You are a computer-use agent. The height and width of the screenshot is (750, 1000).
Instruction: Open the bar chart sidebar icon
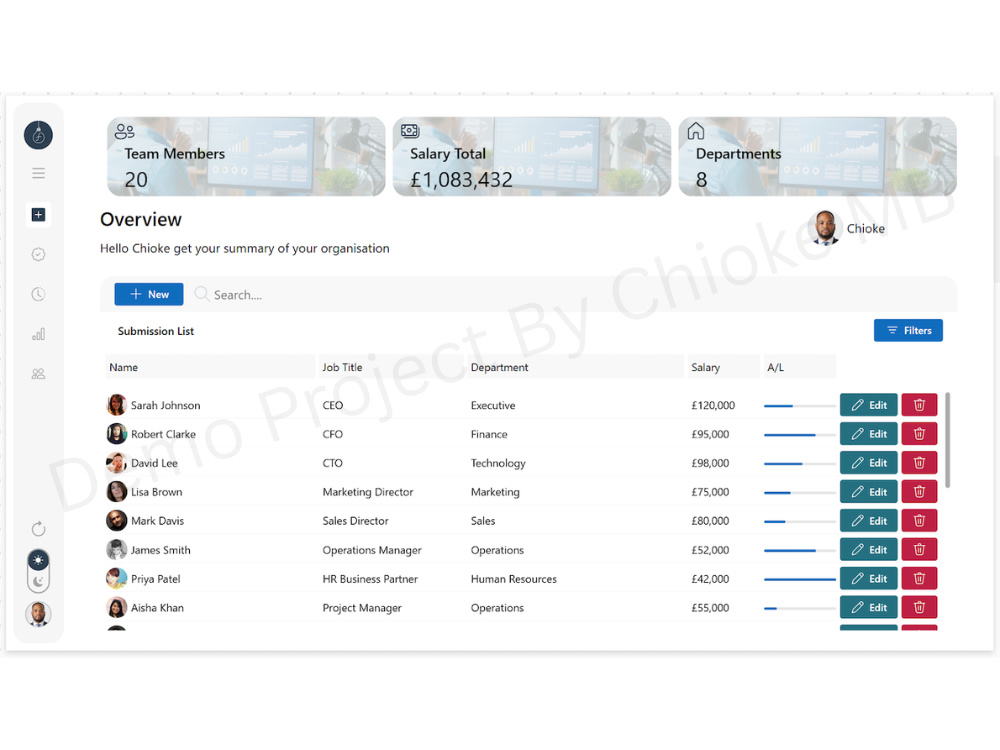pyautogui.click(x=38, y=334)
